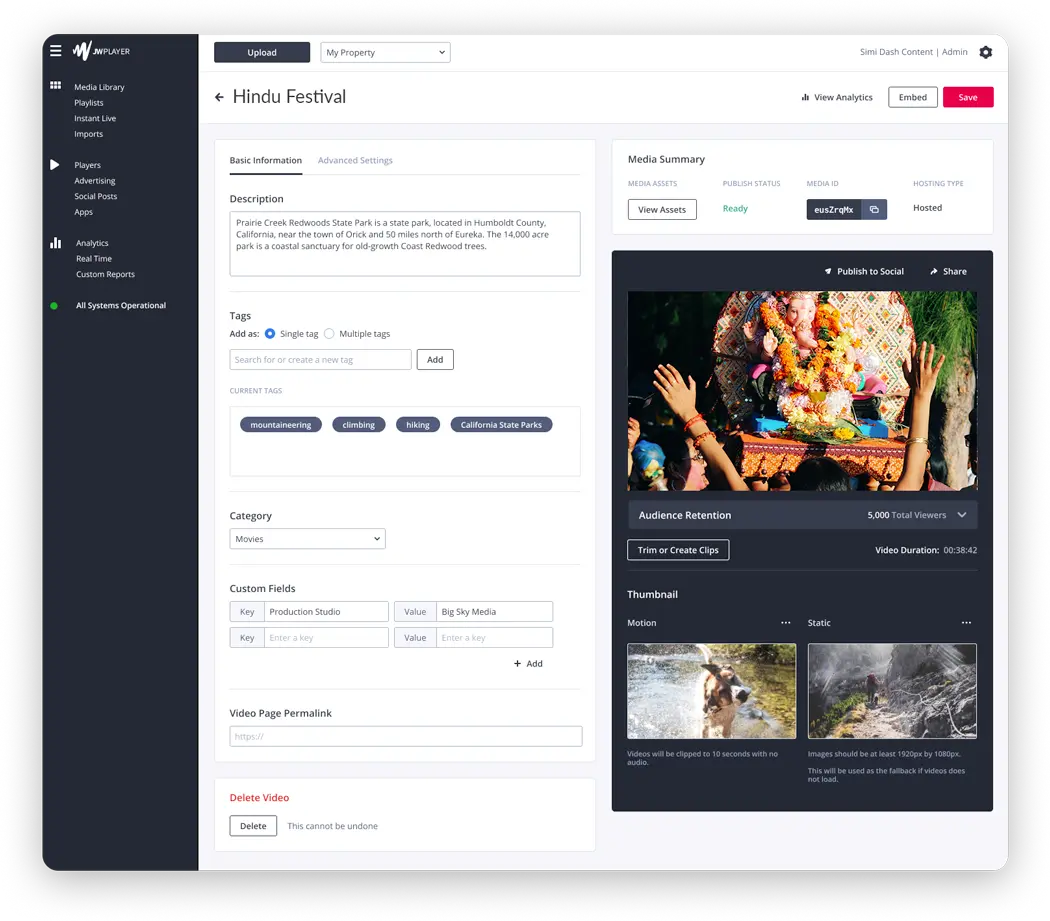Open Playlists in the sidebar
Viewport: 1050px width, 921px height.
coord(89,103)
